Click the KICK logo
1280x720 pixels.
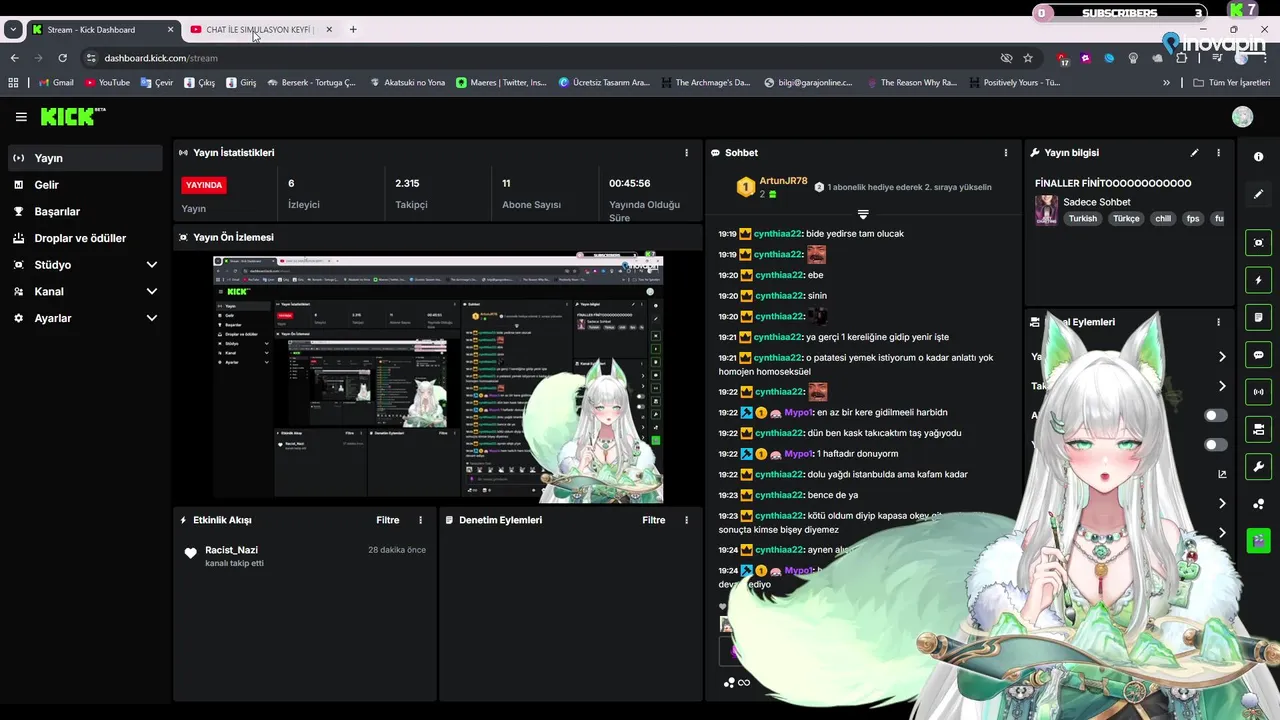pos(72,117)
